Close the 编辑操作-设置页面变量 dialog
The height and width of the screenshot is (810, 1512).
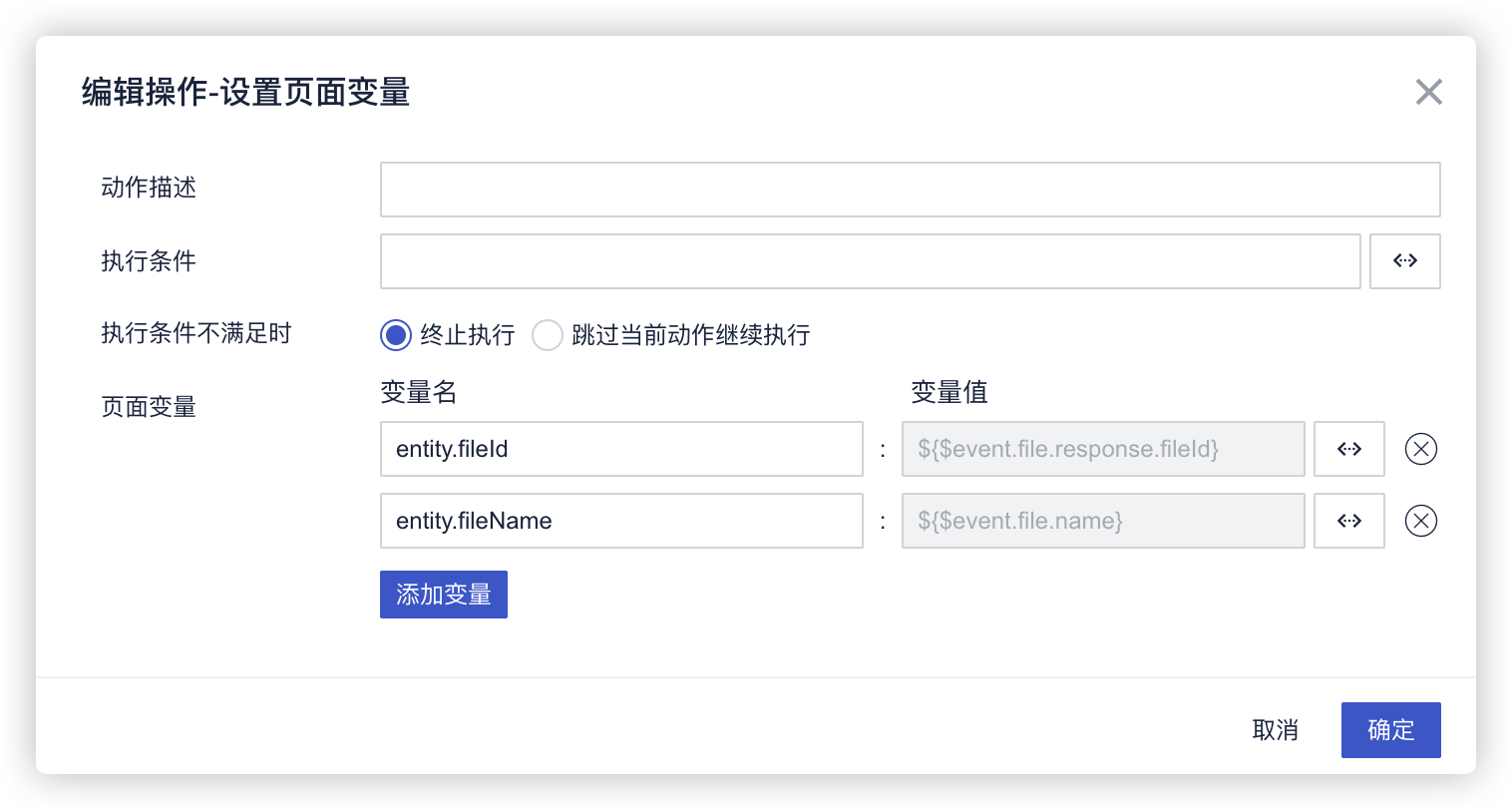[x=1428, y=92]
